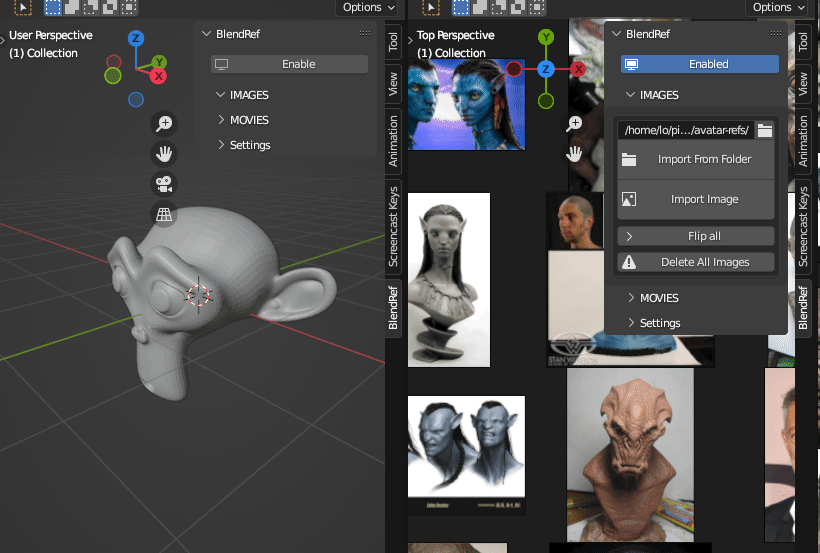Expand Settings section in right BlendRef panel
The width and height of the screenshot is (820, 553).
click(x=654, y=323)
